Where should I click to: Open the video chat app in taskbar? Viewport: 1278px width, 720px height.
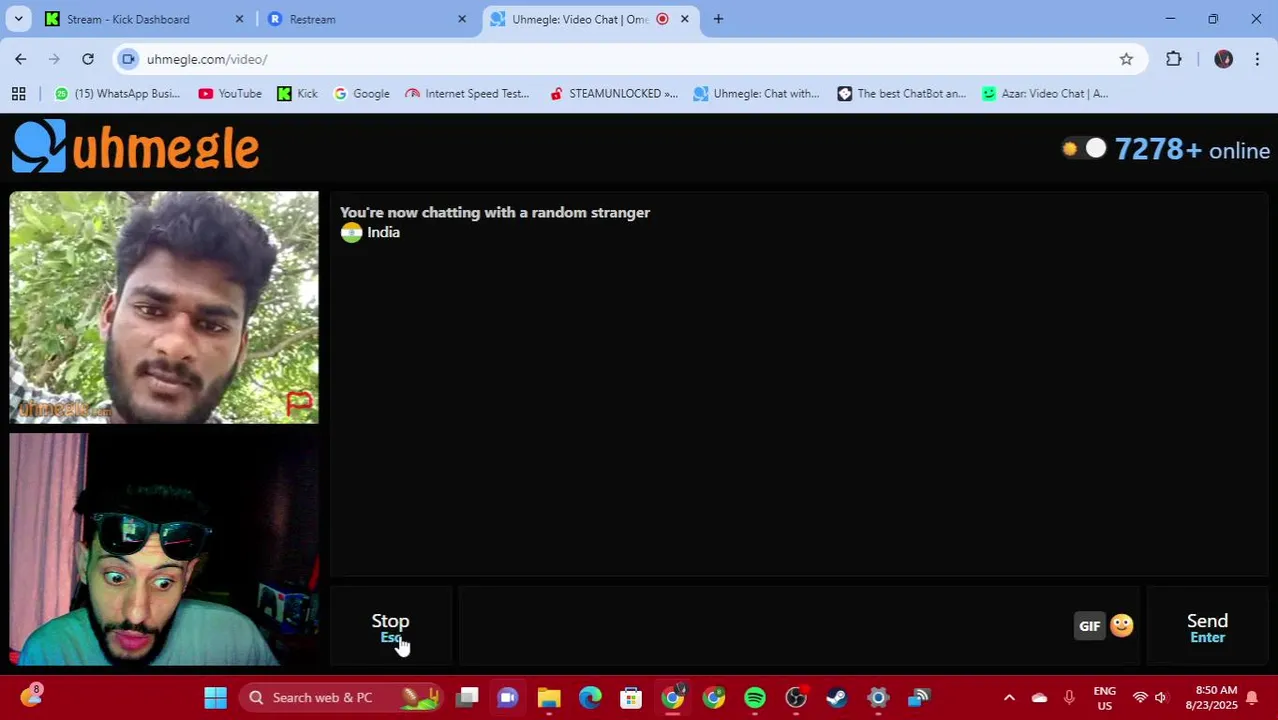[508, 697]
